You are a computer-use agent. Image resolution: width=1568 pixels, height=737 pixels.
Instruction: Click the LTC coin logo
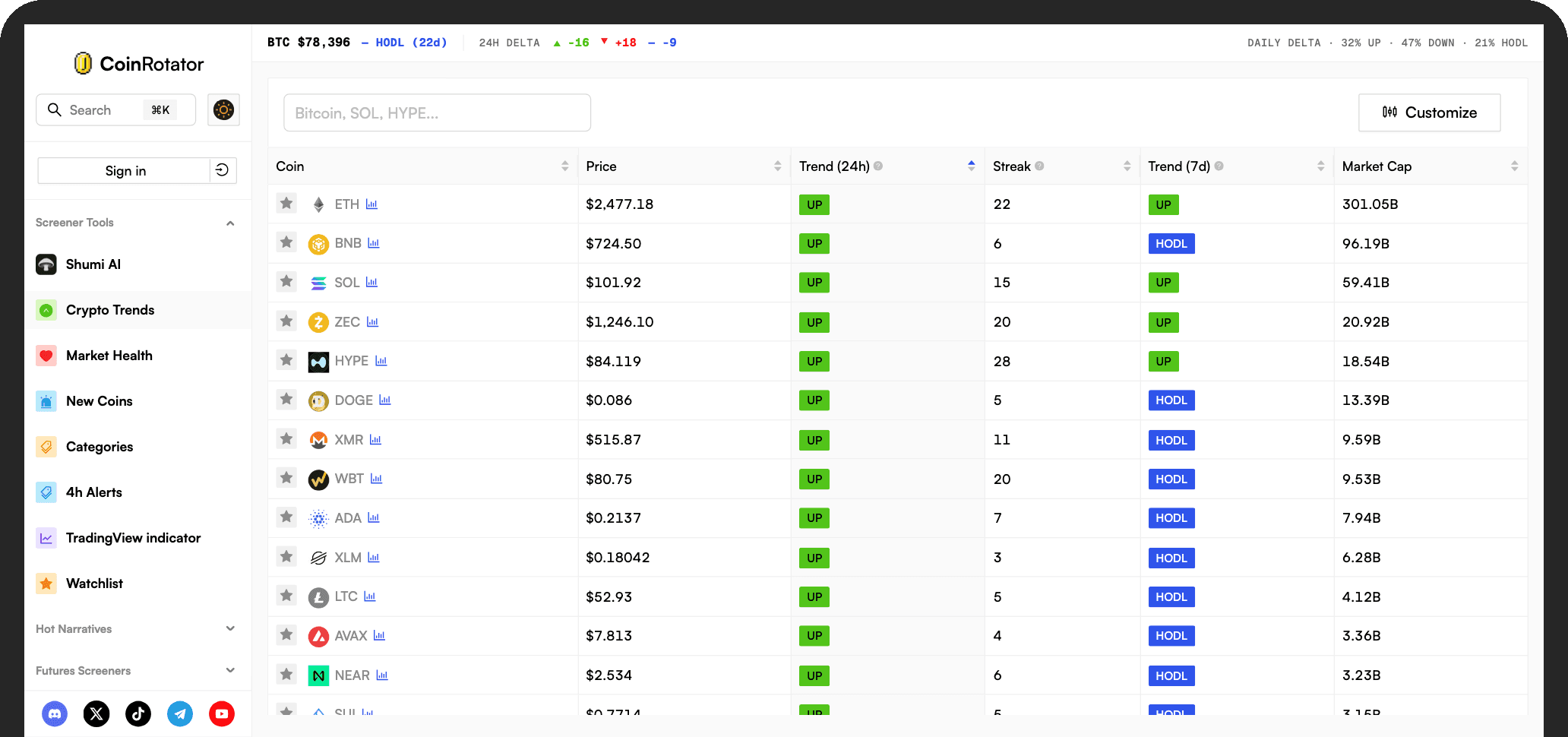[x=318, y=597]
